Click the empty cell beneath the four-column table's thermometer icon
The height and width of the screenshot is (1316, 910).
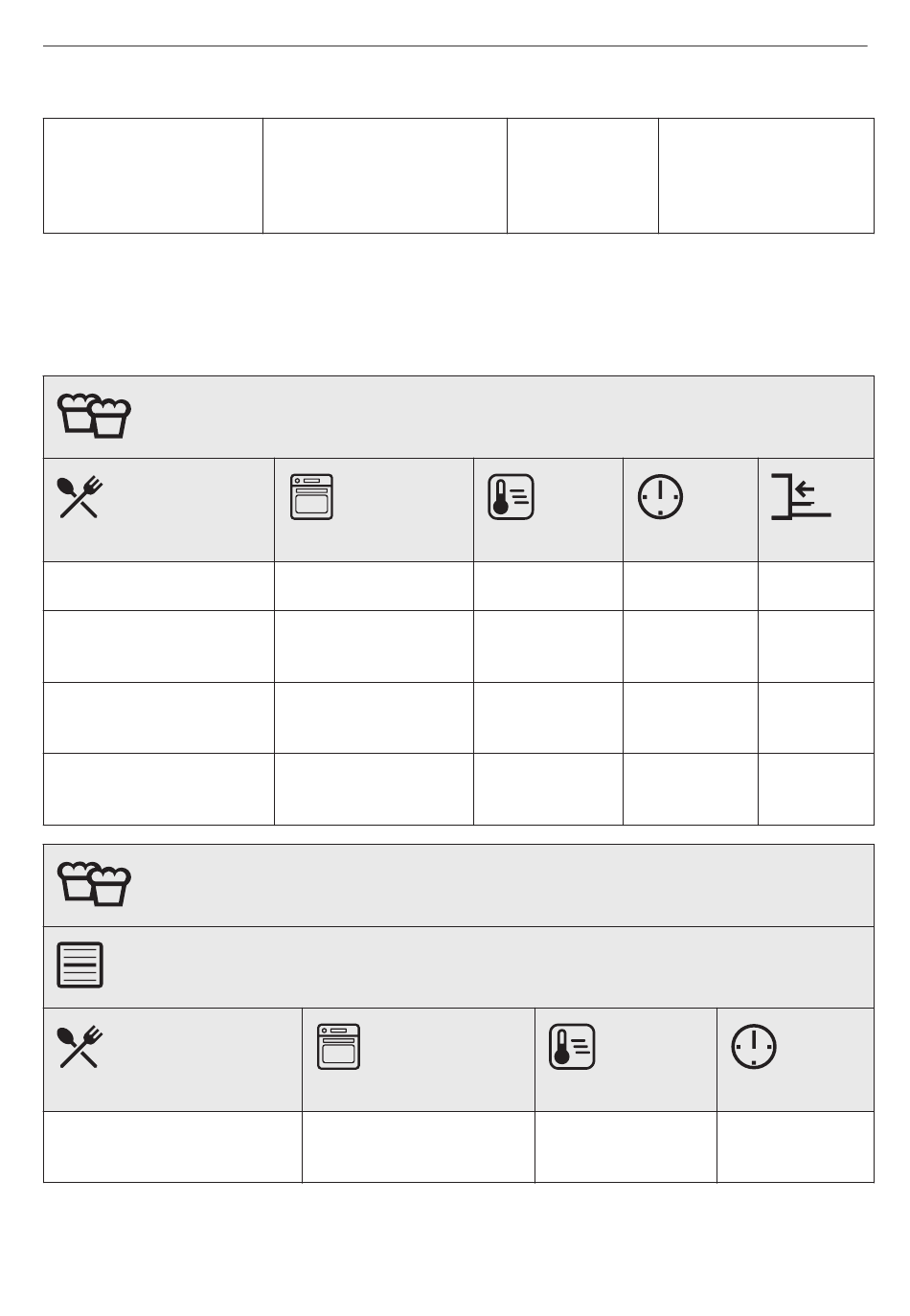point(626,1146)
